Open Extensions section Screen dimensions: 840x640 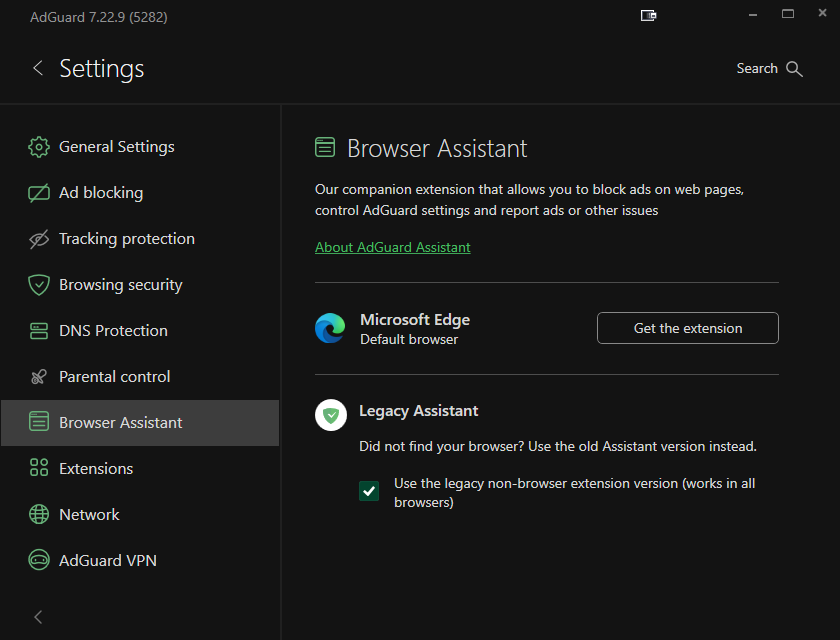point(140,469)
